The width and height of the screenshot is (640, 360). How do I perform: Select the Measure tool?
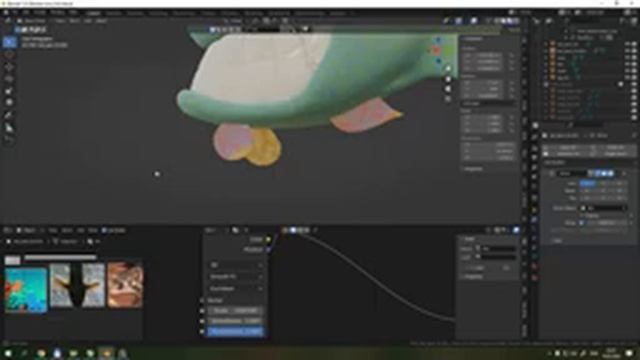pyautogui.click(x=9, y=127)
